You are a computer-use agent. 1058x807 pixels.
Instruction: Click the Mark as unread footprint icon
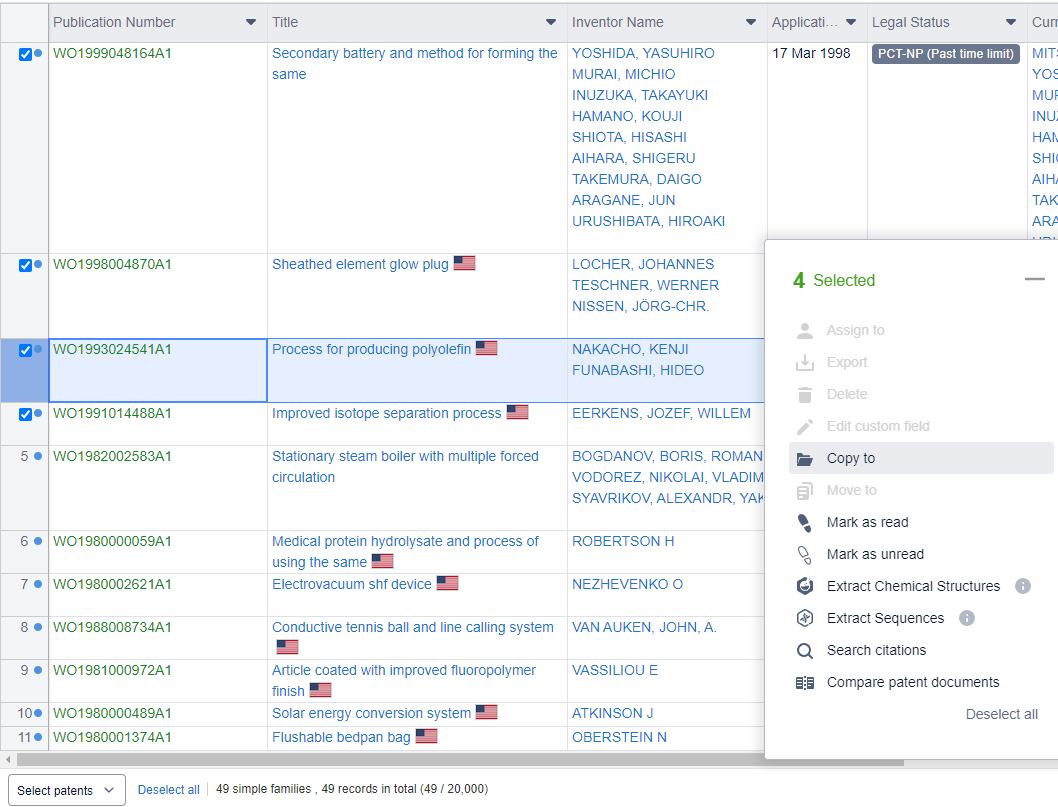[805, 555]
